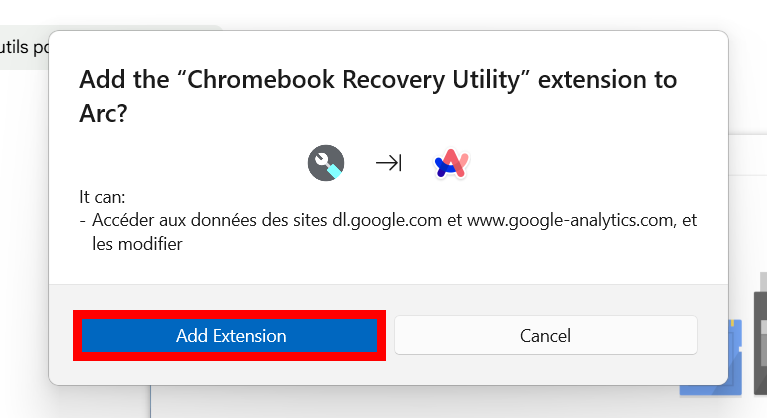This screenshot has width=767, height=418.
Task: Click the gray footer area of the dialog
Action: [388, 298]
